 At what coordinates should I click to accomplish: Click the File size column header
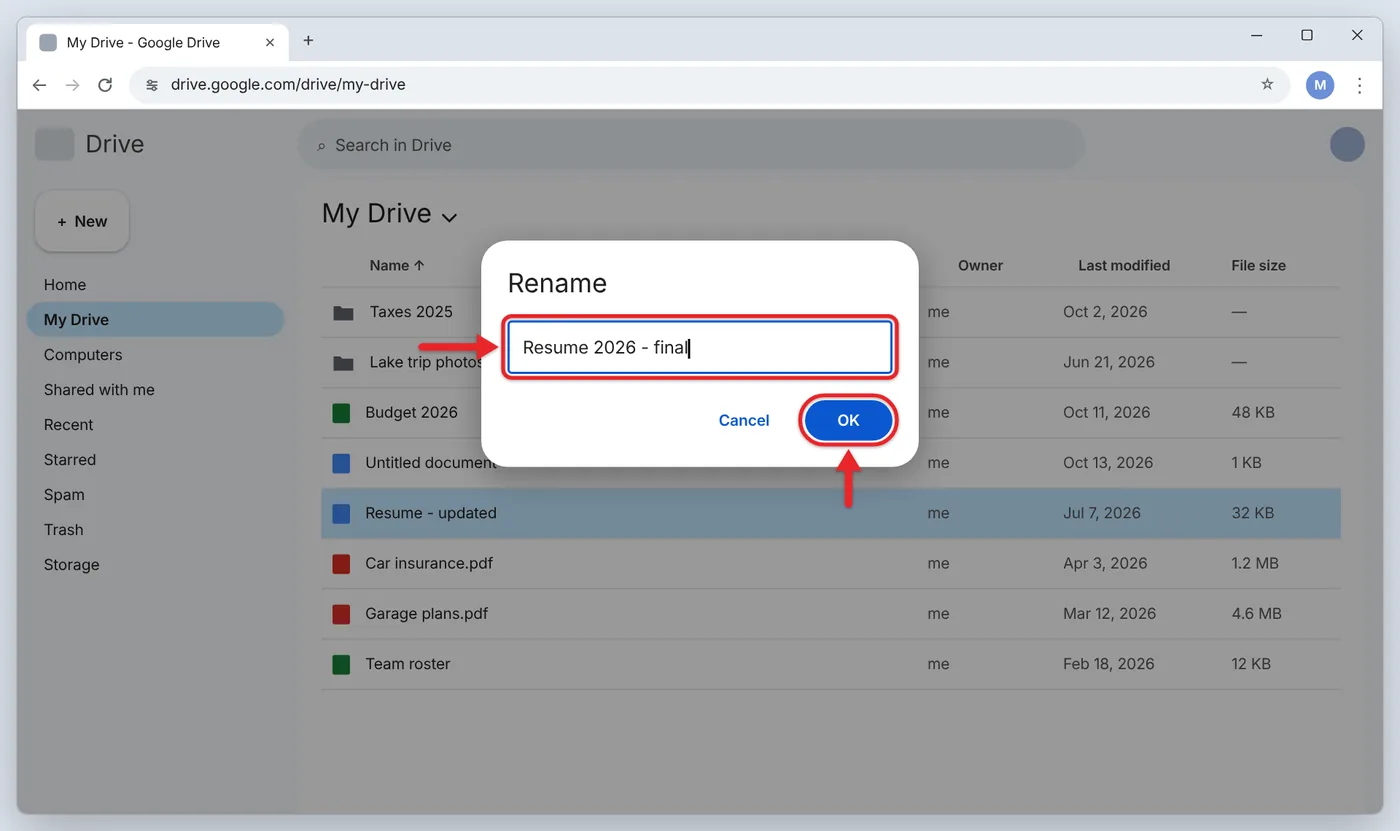[x=1259, y=265]
